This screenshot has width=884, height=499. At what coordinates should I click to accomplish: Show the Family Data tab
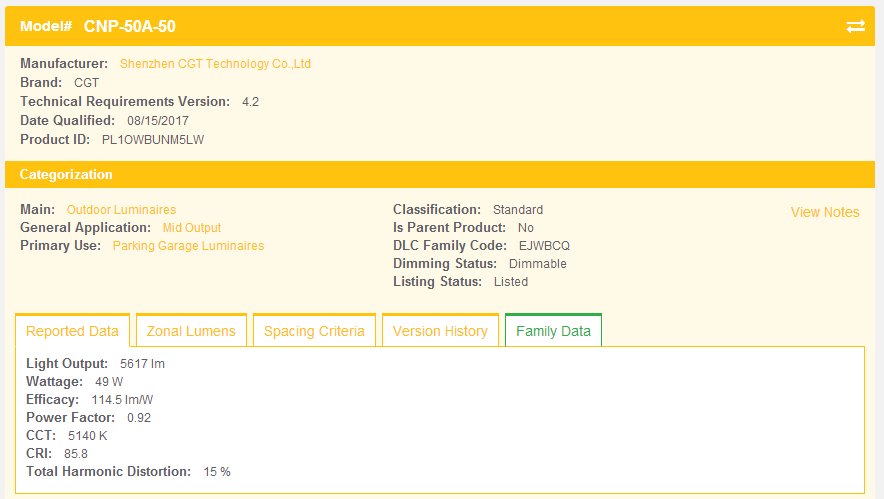[553, 331]
